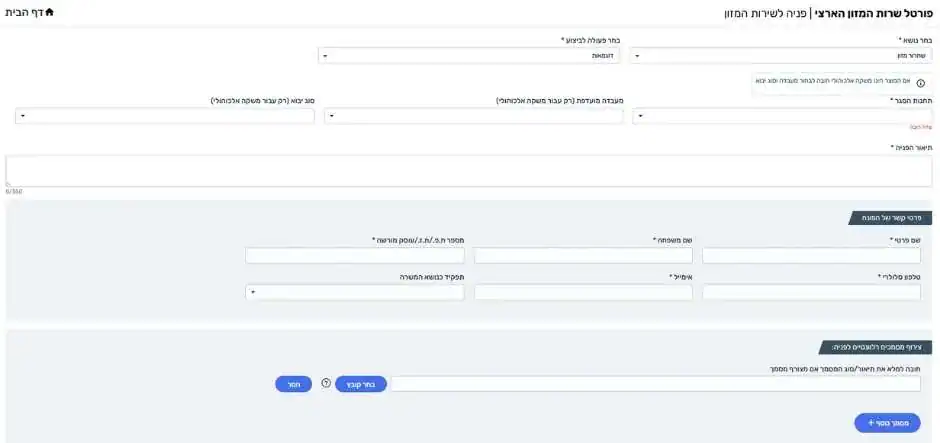Focus the טלפון סלולרי mobile phone field
The image size is (940, 443).
pos(817,292)
